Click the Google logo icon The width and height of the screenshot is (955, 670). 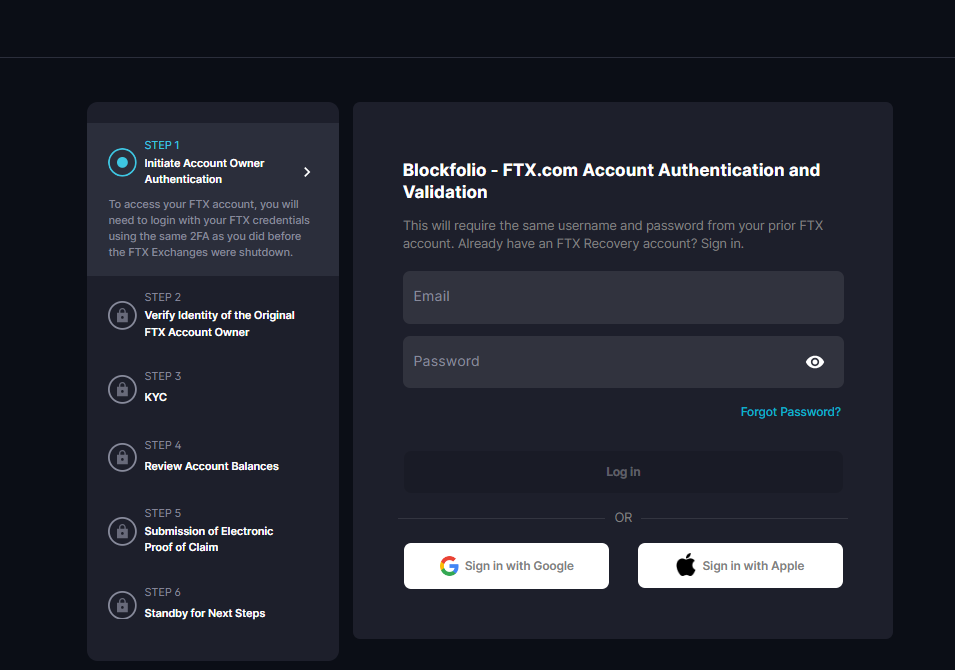tap(449, 566)
